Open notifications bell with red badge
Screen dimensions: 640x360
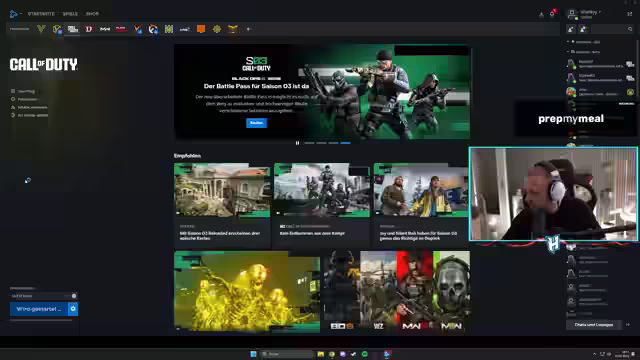pos(552,14)
